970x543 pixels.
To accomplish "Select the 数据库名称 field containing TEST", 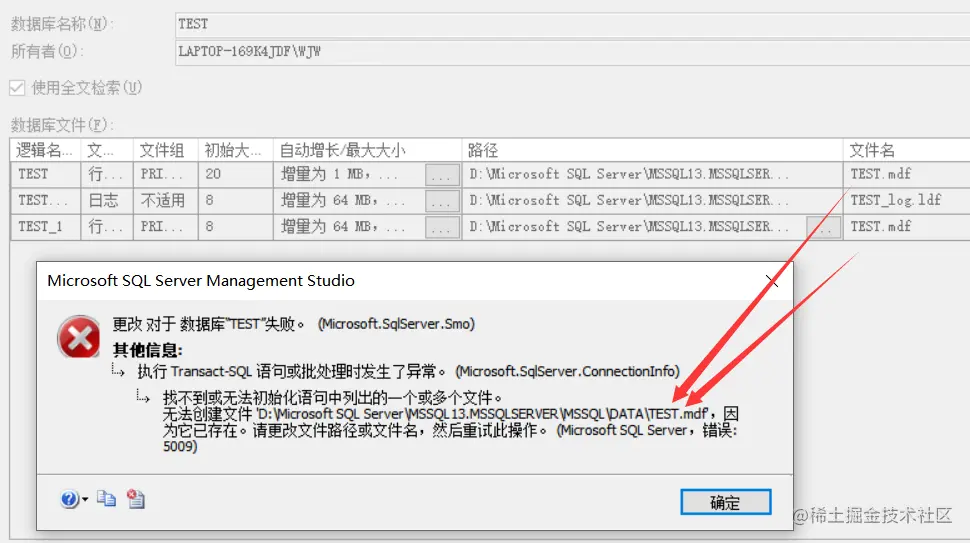I will [x=572, y=24].
